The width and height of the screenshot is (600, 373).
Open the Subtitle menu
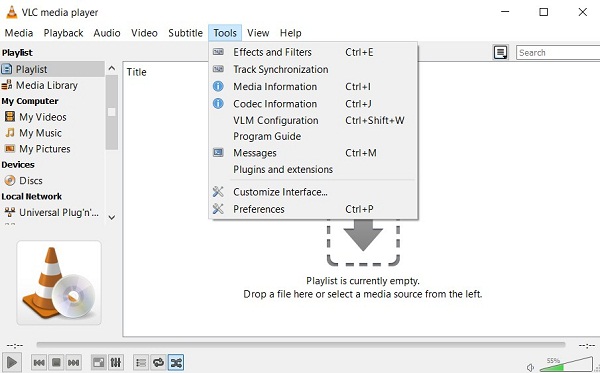pyautogui.click(x=185, y=33)
